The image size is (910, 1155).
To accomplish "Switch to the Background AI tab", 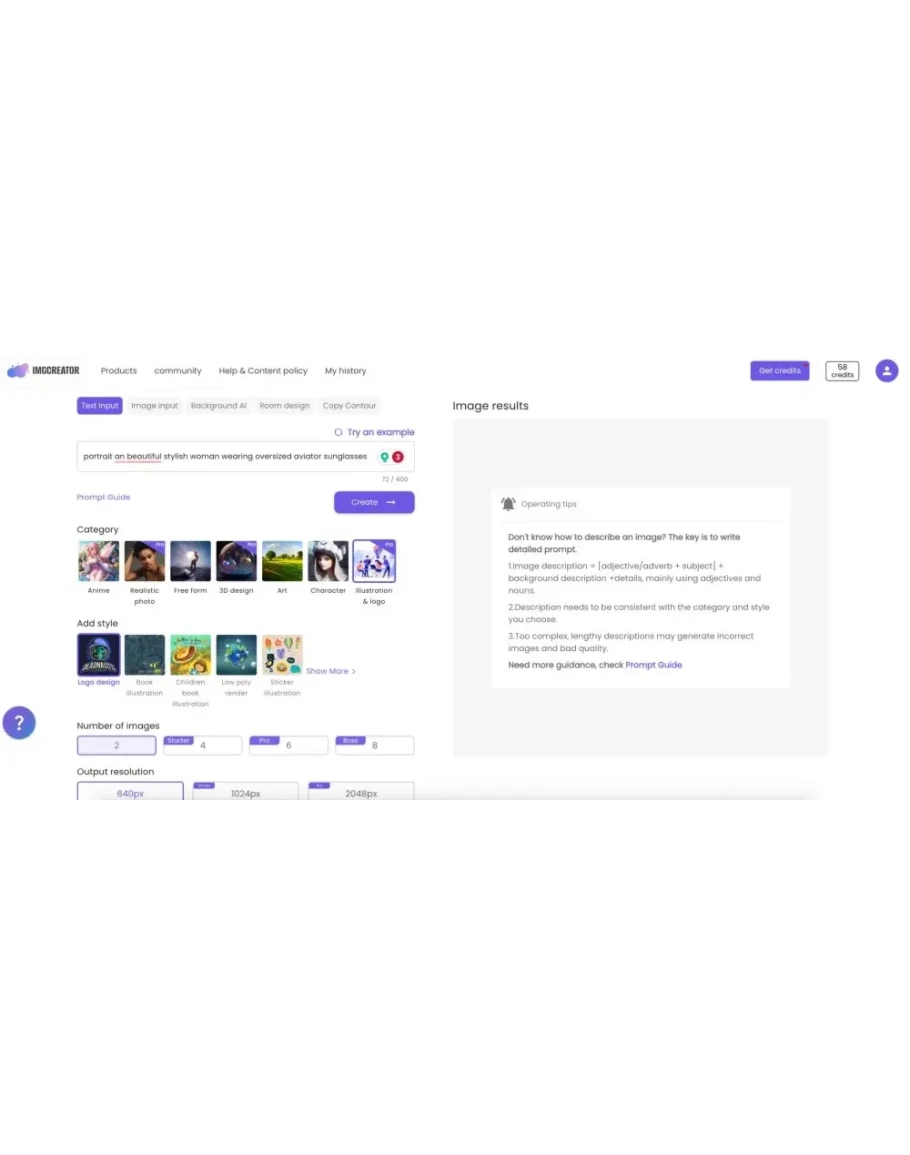I will [218, 406].
